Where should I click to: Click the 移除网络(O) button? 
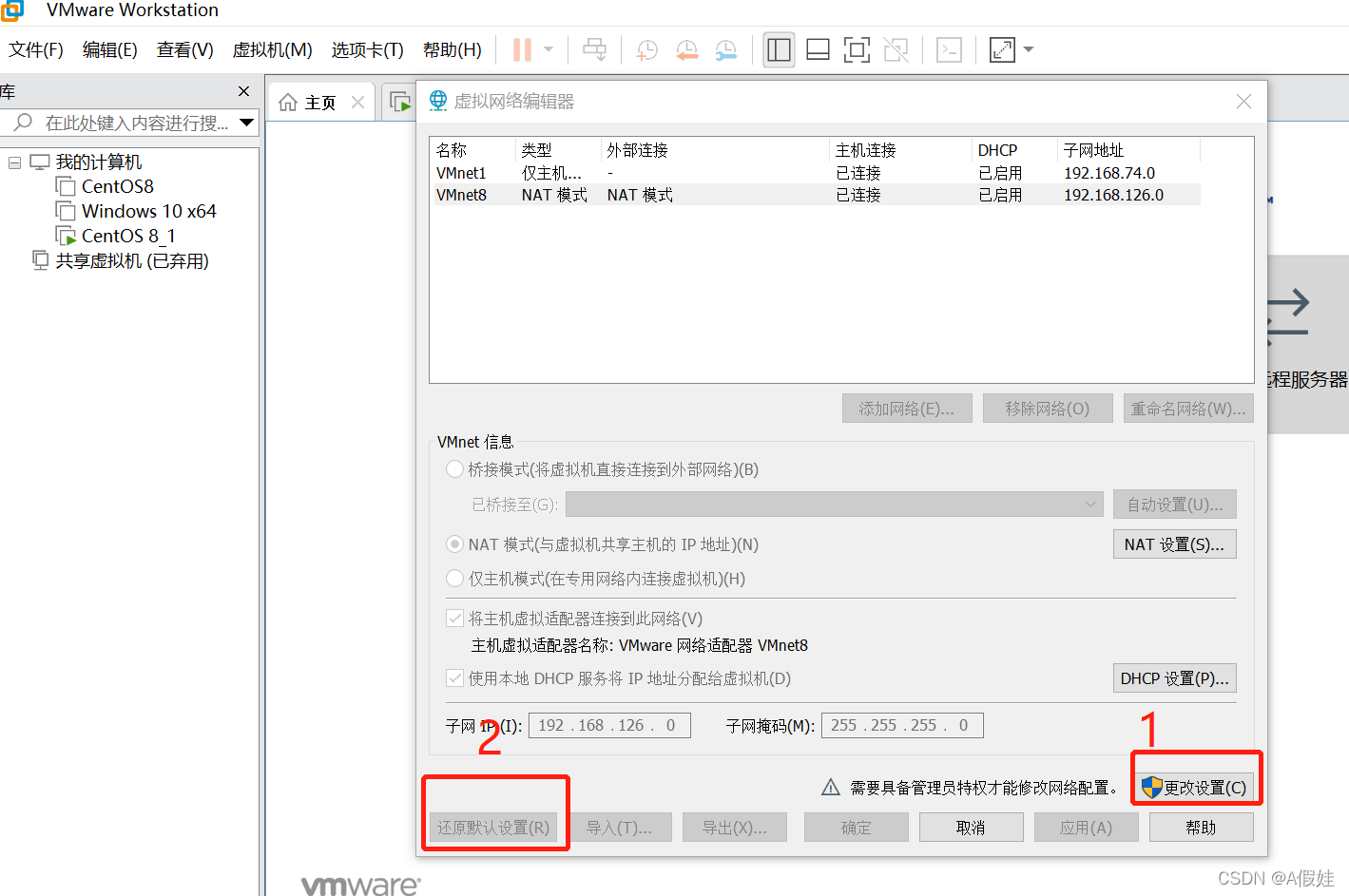point(1048,409)
